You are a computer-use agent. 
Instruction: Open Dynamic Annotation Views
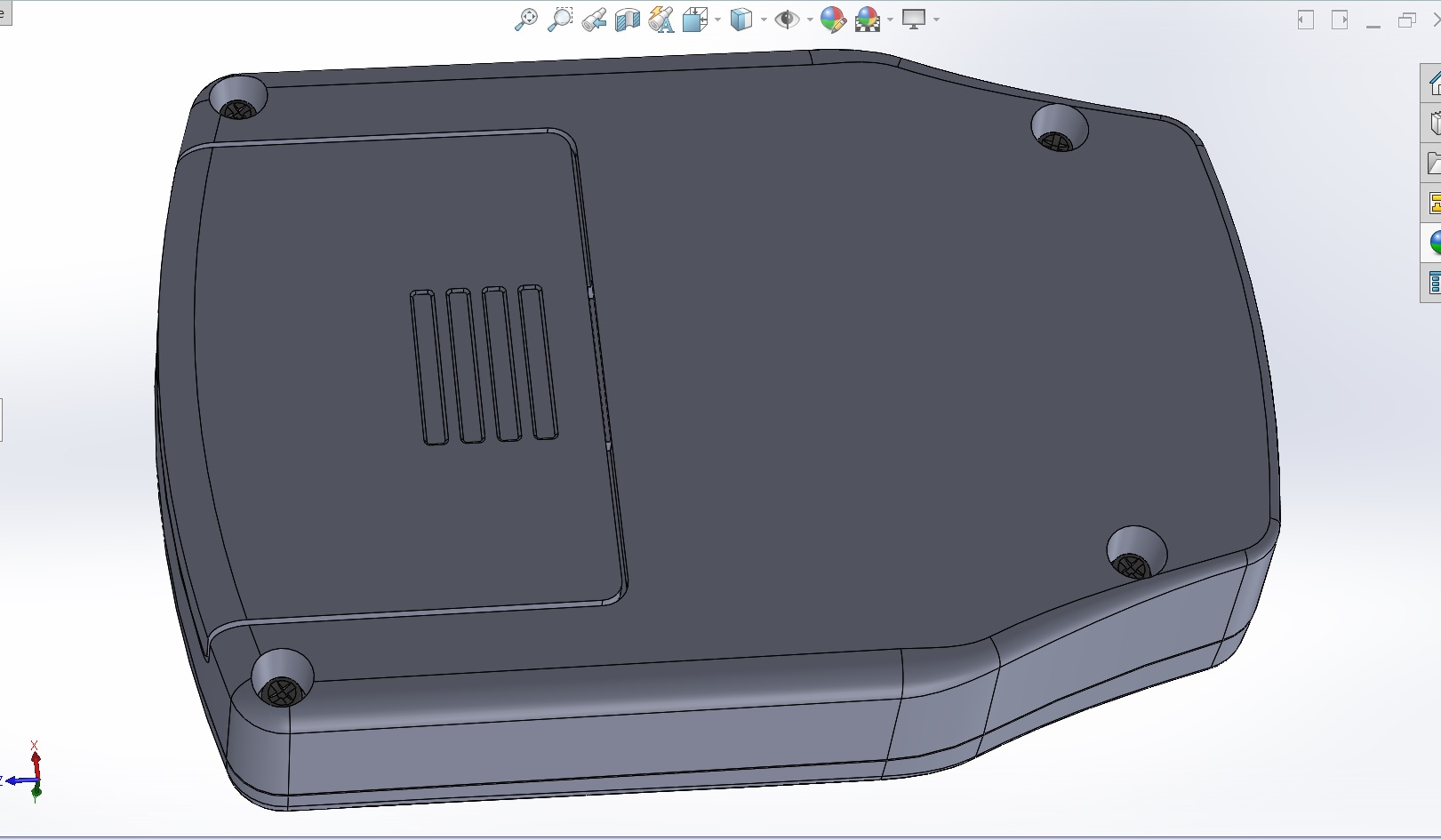[x=661, y=20]
